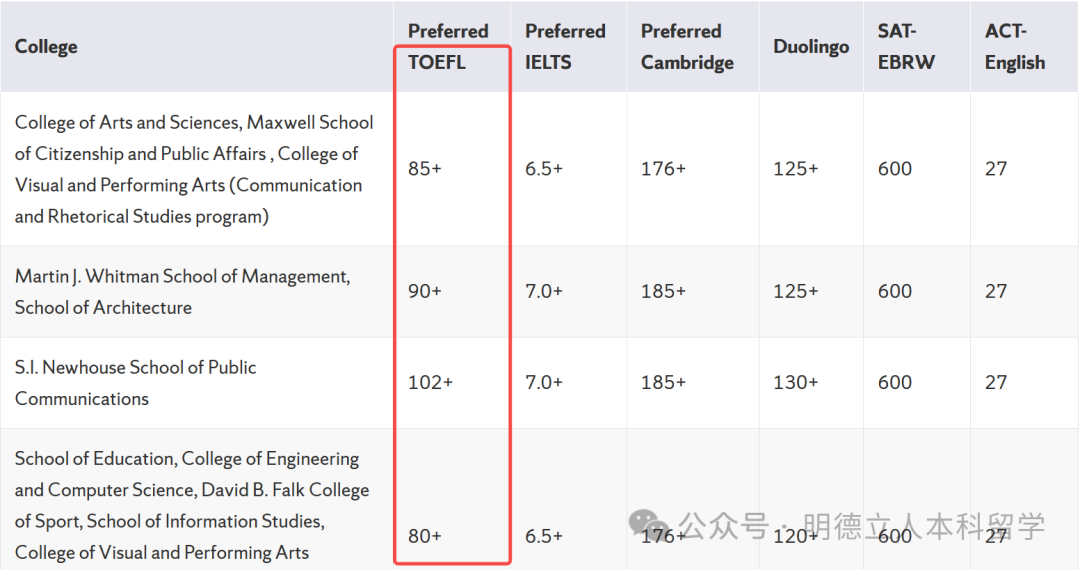Click the 130+ Duolingo score cell
This screenshot has width=1080, height=570.
click(x=795, y=382)
